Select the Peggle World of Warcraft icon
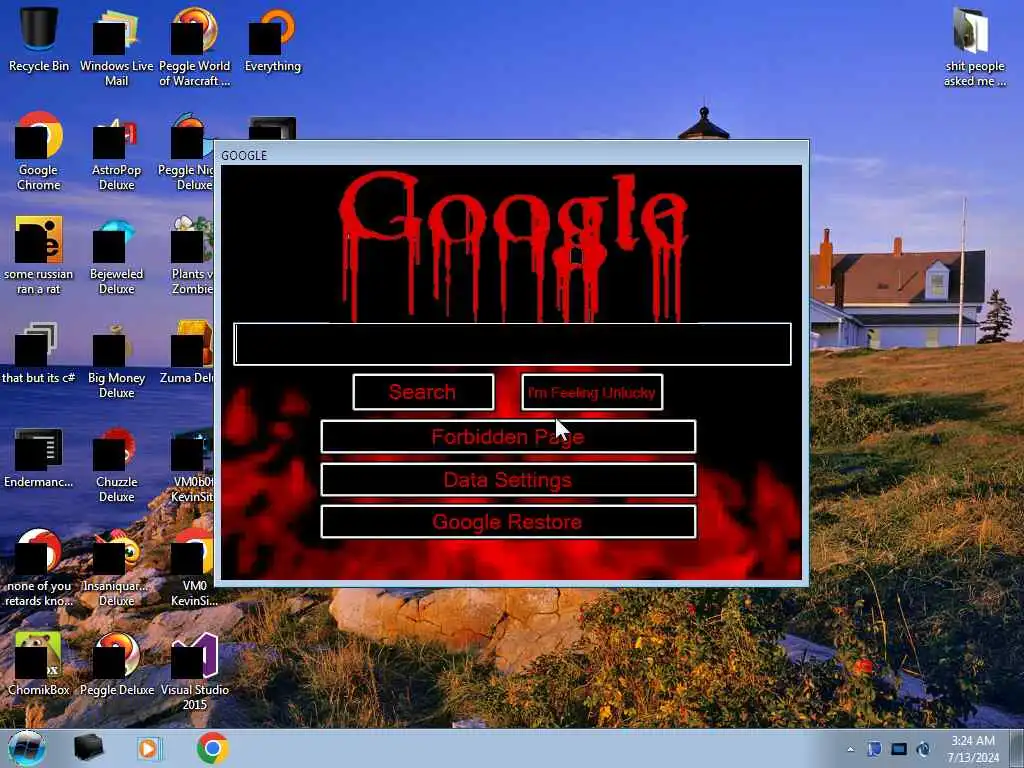 [x=195, y=47]
